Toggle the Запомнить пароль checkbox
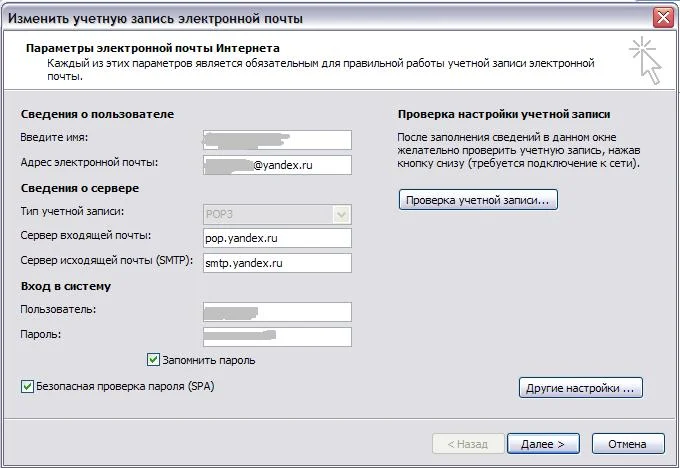This screenshot has height=468, width=680. [154, 360]
